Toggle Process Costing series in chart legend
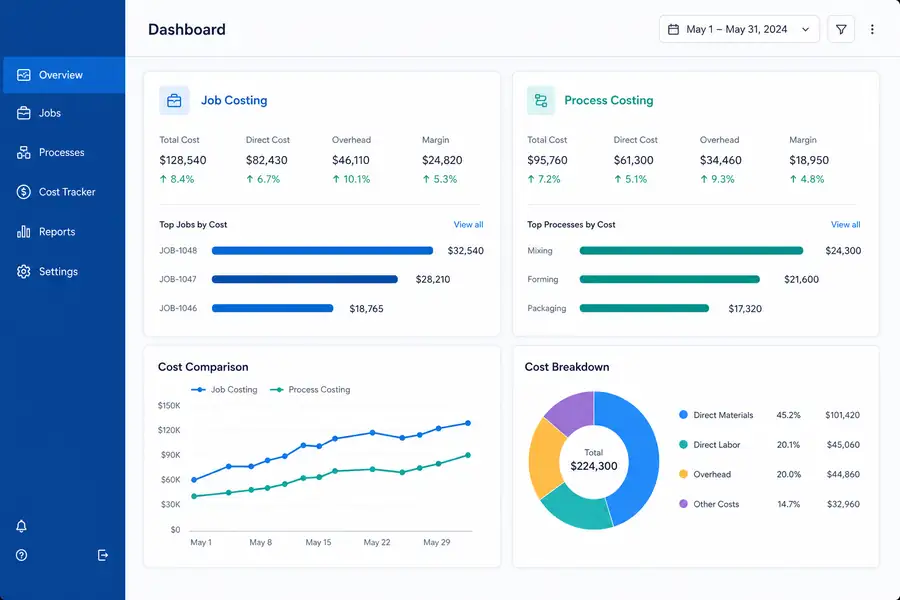The height and width of the screenshot is (600, 900). point(310,389)
